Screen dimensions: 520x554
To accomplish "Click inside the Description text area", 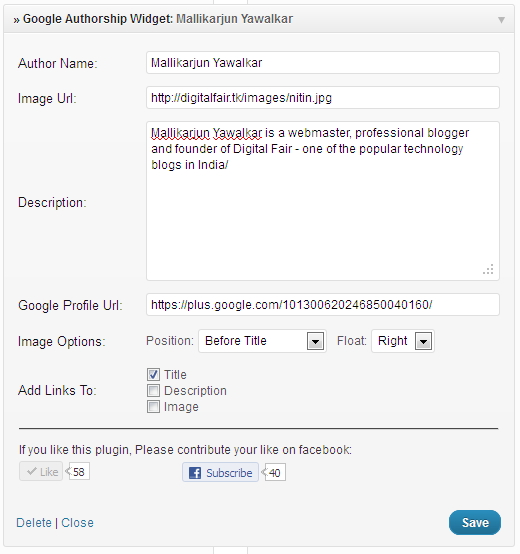I will [x=323, y=201].
